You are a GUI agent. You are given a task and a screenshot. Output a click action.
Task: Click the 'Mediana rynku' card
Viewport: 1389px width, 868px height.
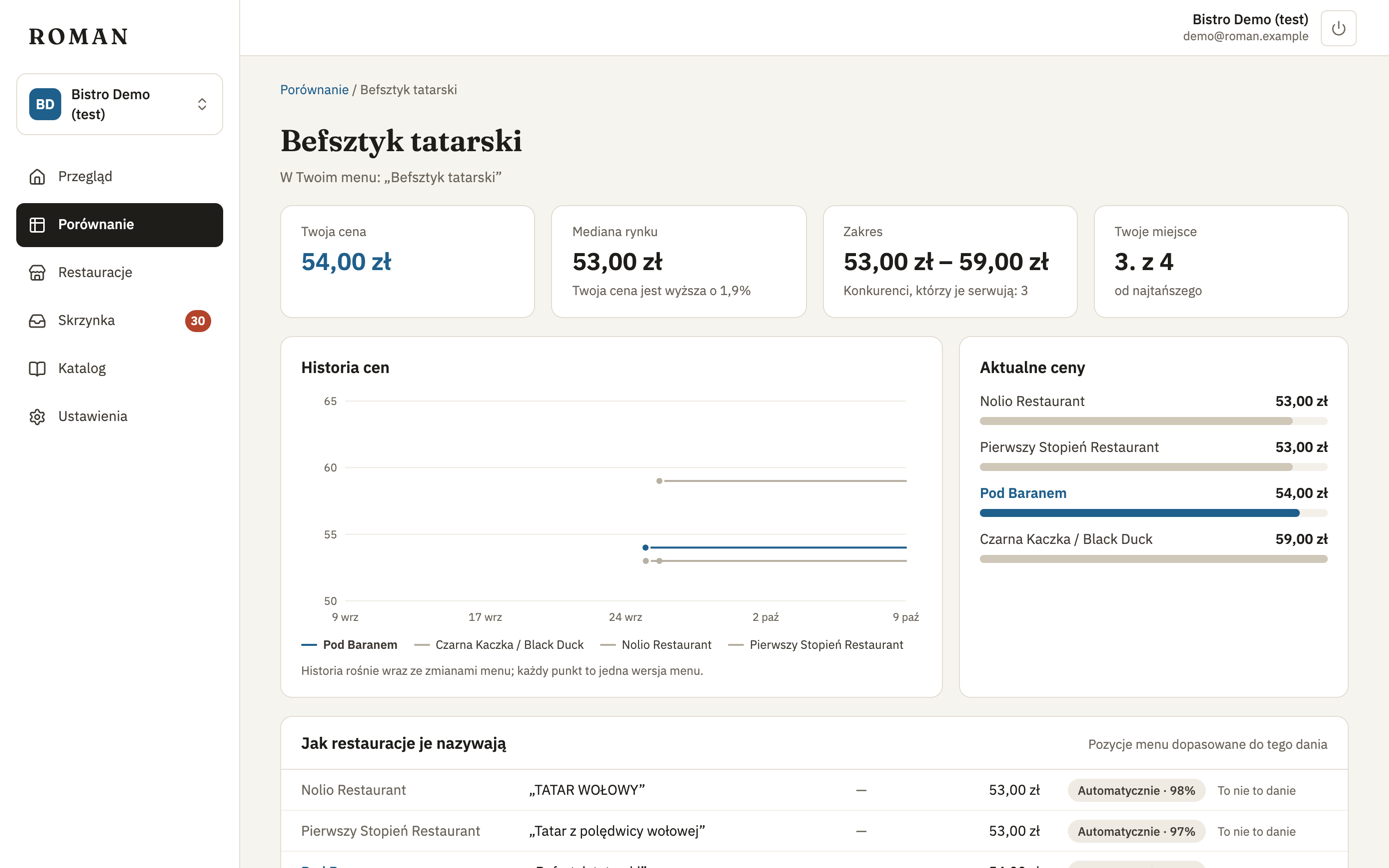679,262
